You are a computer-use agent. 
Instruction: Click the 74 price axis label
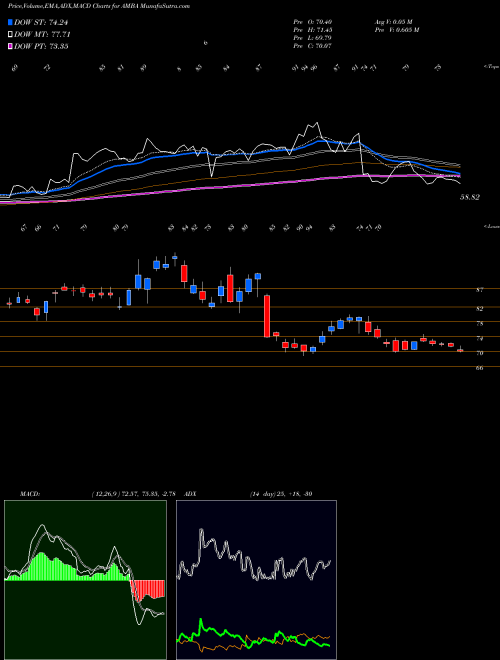(x=479, y=338)
